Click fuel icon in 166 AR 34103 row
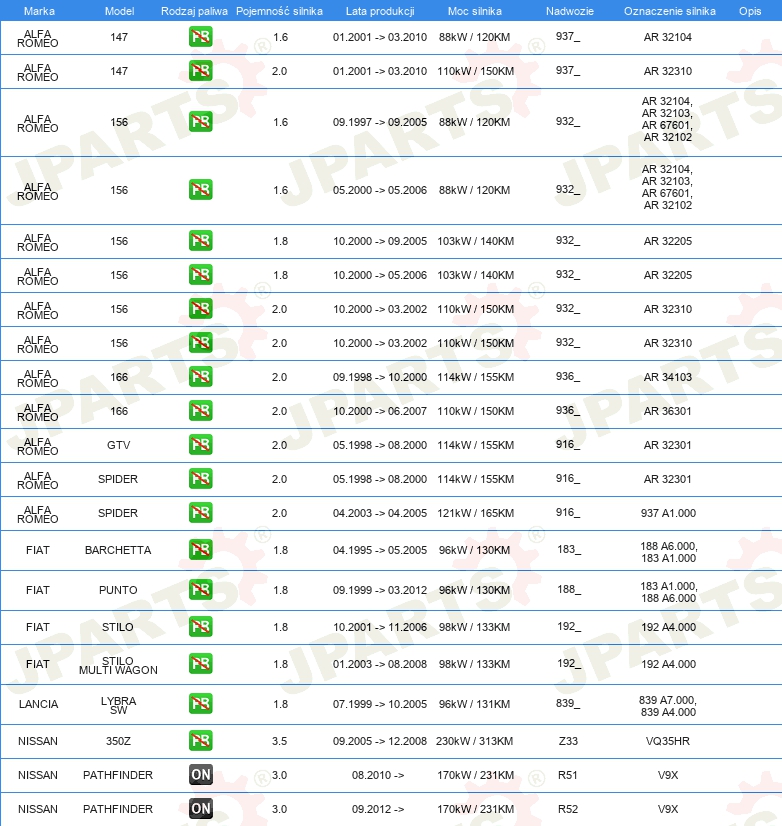 click(x=200, y=377)
